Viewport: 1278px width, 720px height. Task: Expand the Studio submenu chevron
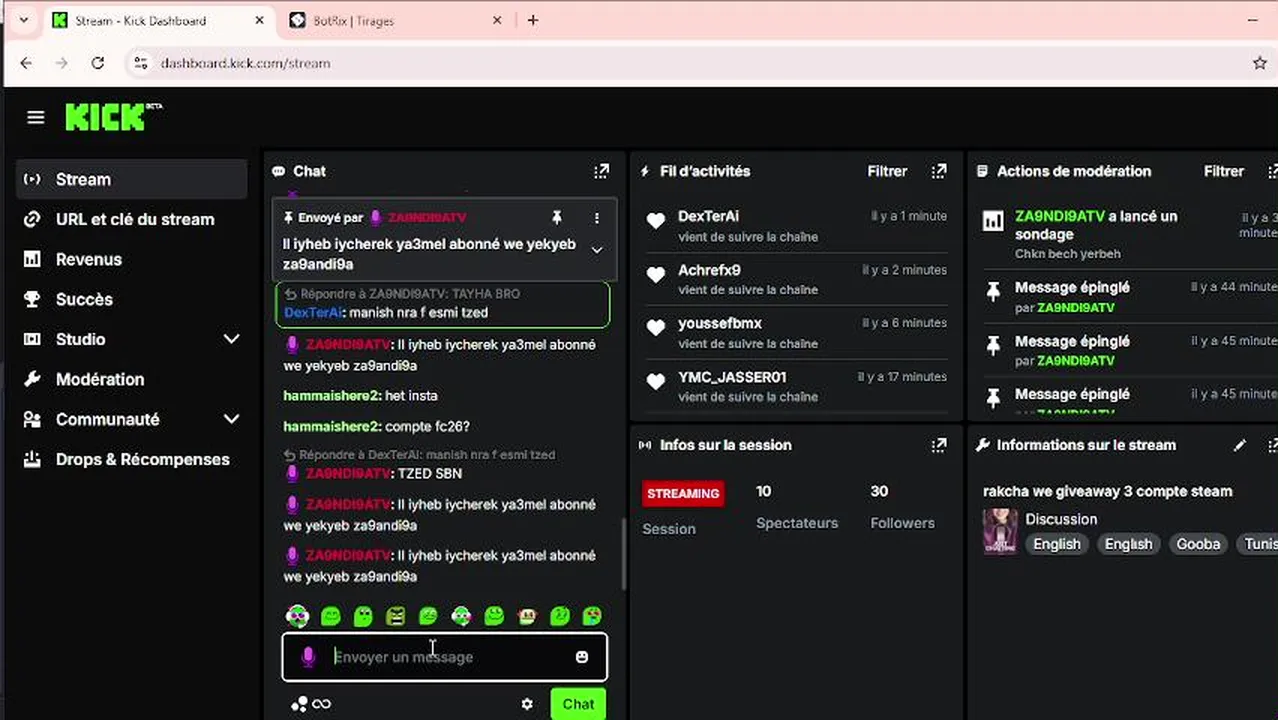coord(231,339)
